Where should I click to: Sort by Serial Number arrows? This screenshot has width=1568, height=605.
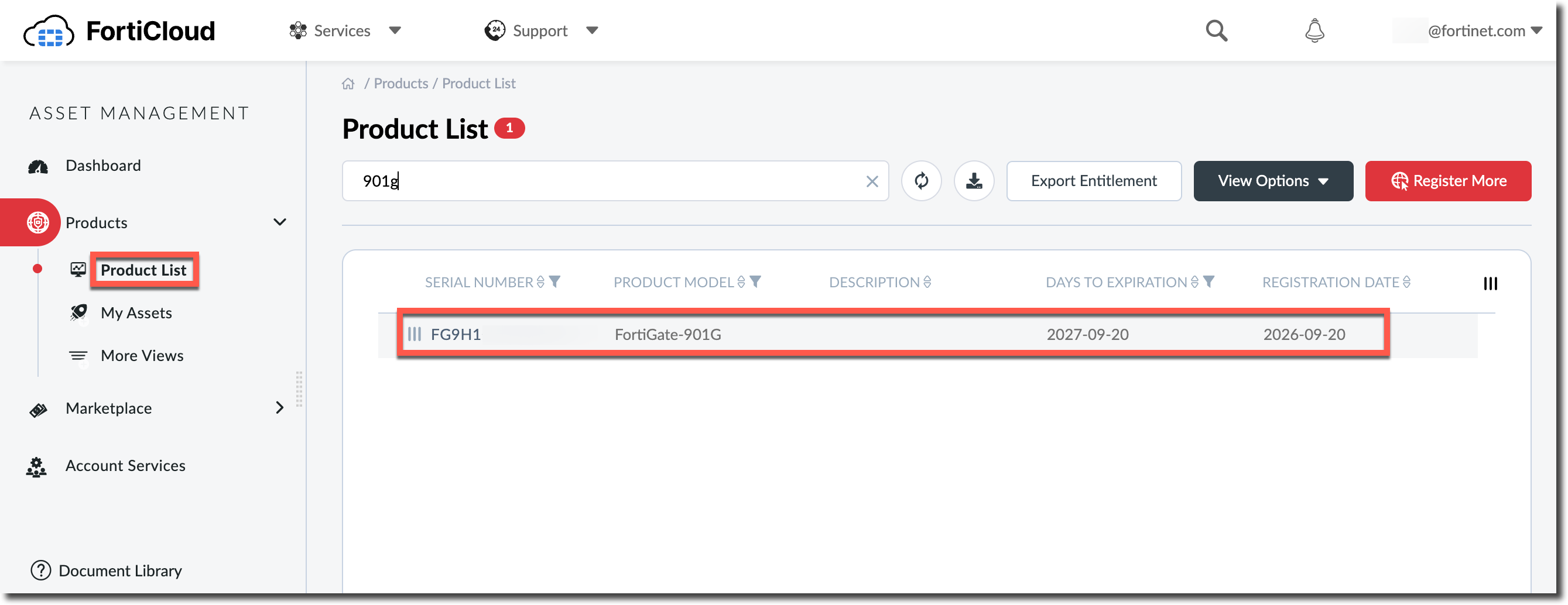[x=540, y=282]
